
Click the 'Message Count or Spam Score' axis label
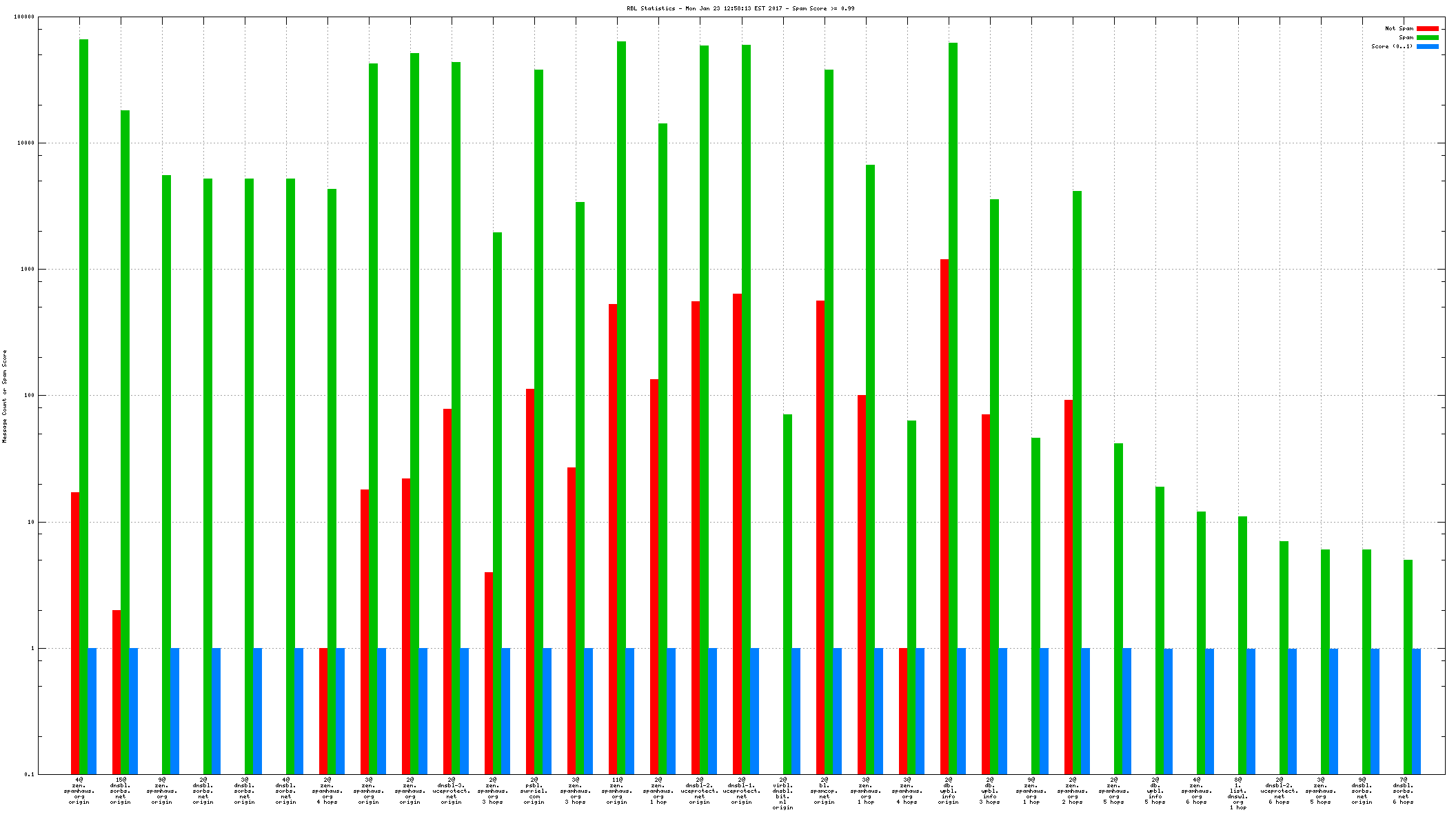pyautogui.click(x=4, y=396)
